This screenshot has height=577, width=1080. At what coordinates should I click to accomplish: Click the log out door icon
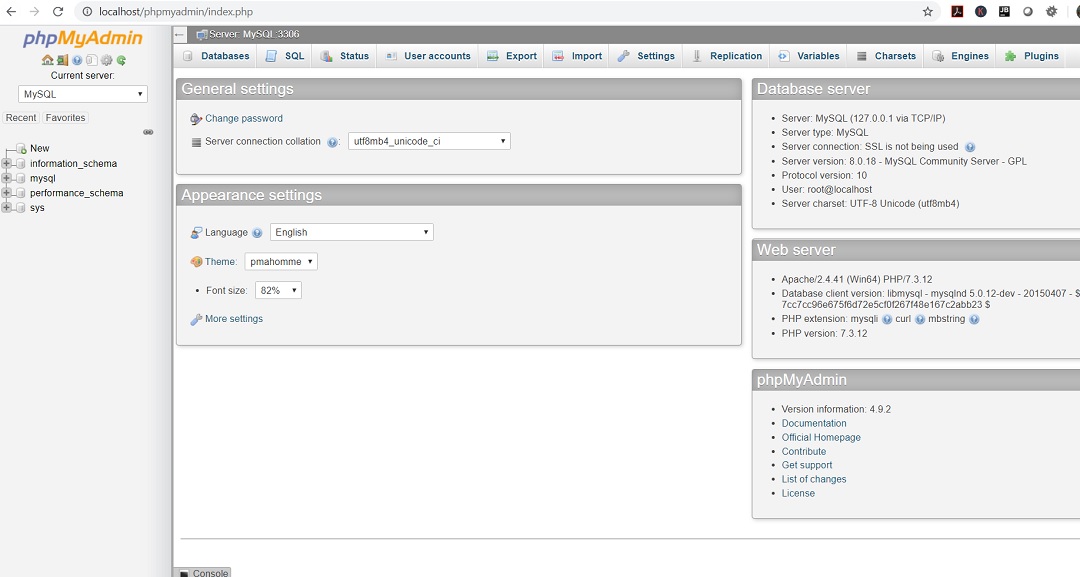tap(63, 60)
